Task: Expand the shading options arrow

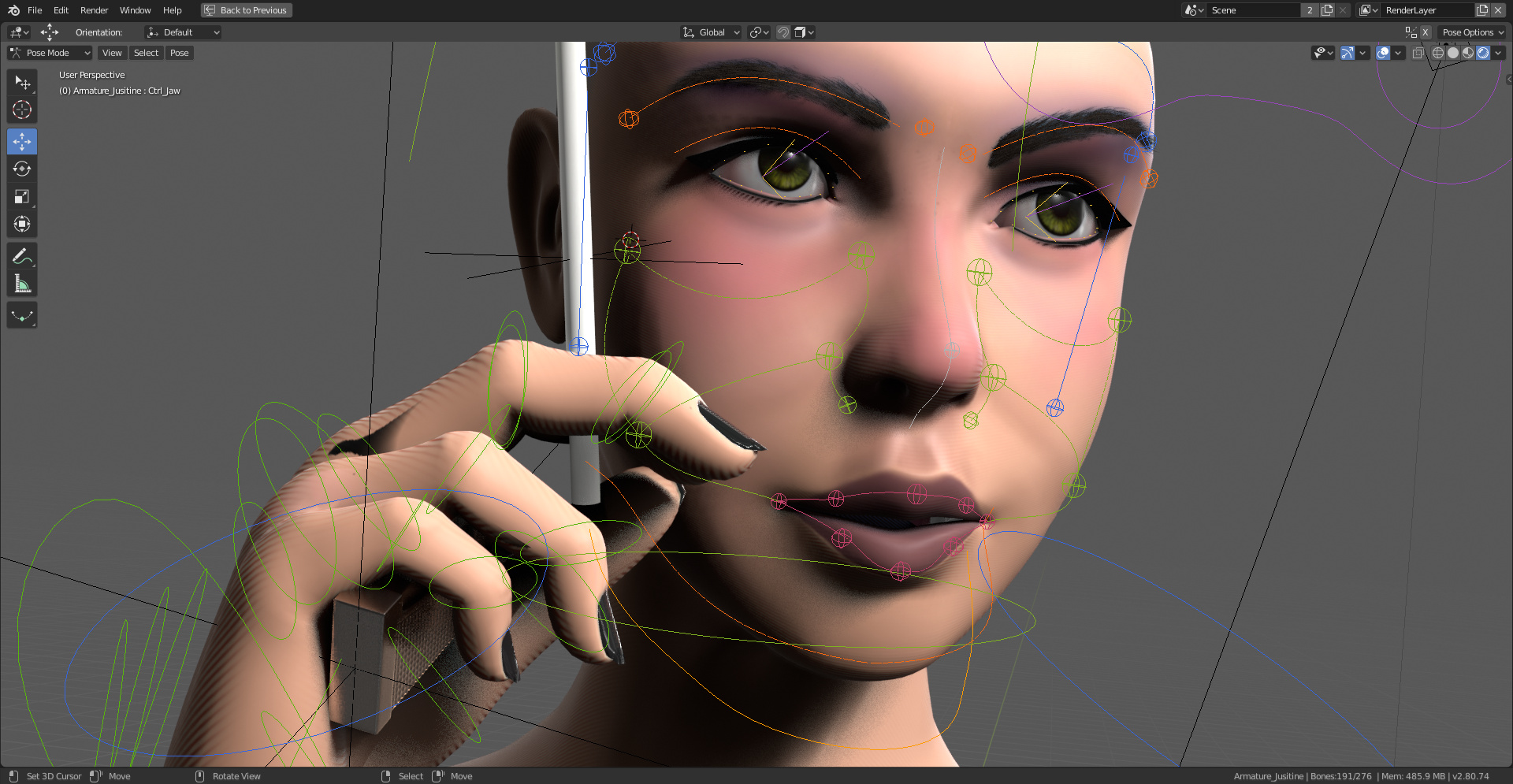Action: point(1498,53)
